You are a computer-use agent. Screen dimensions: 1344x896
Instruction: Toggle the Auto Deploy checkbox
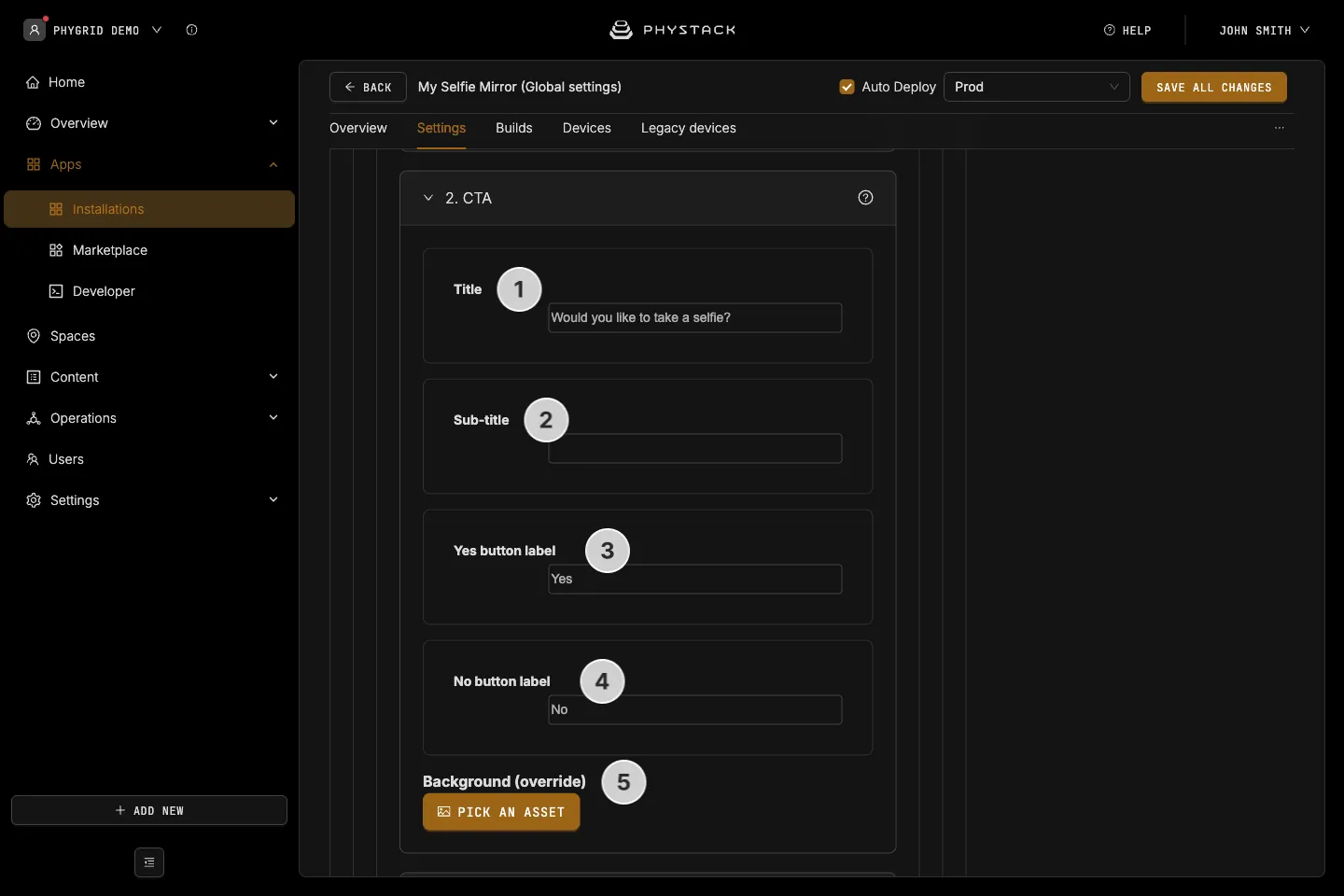pos(847,87)
